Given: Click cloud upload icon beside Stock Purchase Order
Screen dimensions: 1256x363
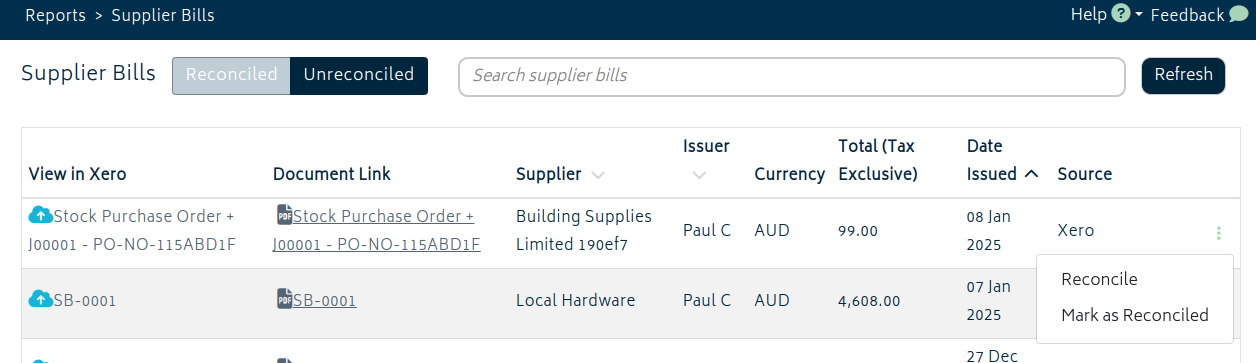Looking at the screenshot, I should point(41,215).
